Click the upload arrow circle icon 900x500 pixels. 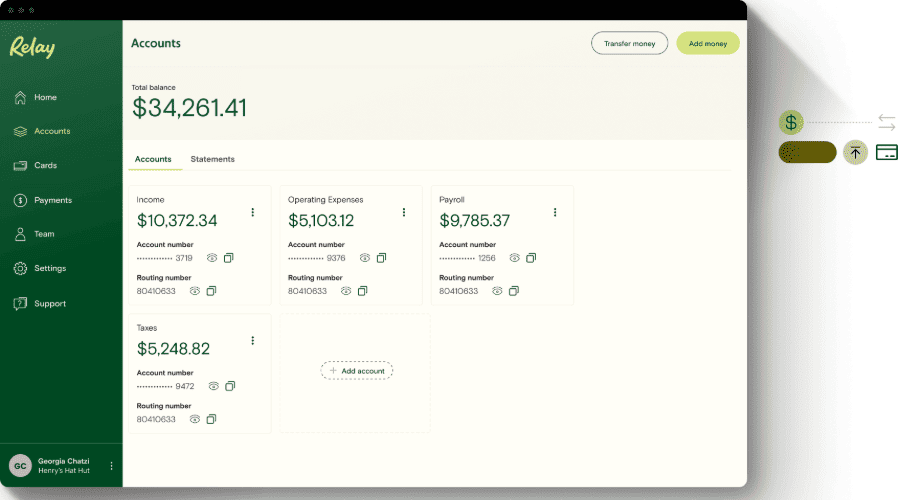[x=855, y=153]
